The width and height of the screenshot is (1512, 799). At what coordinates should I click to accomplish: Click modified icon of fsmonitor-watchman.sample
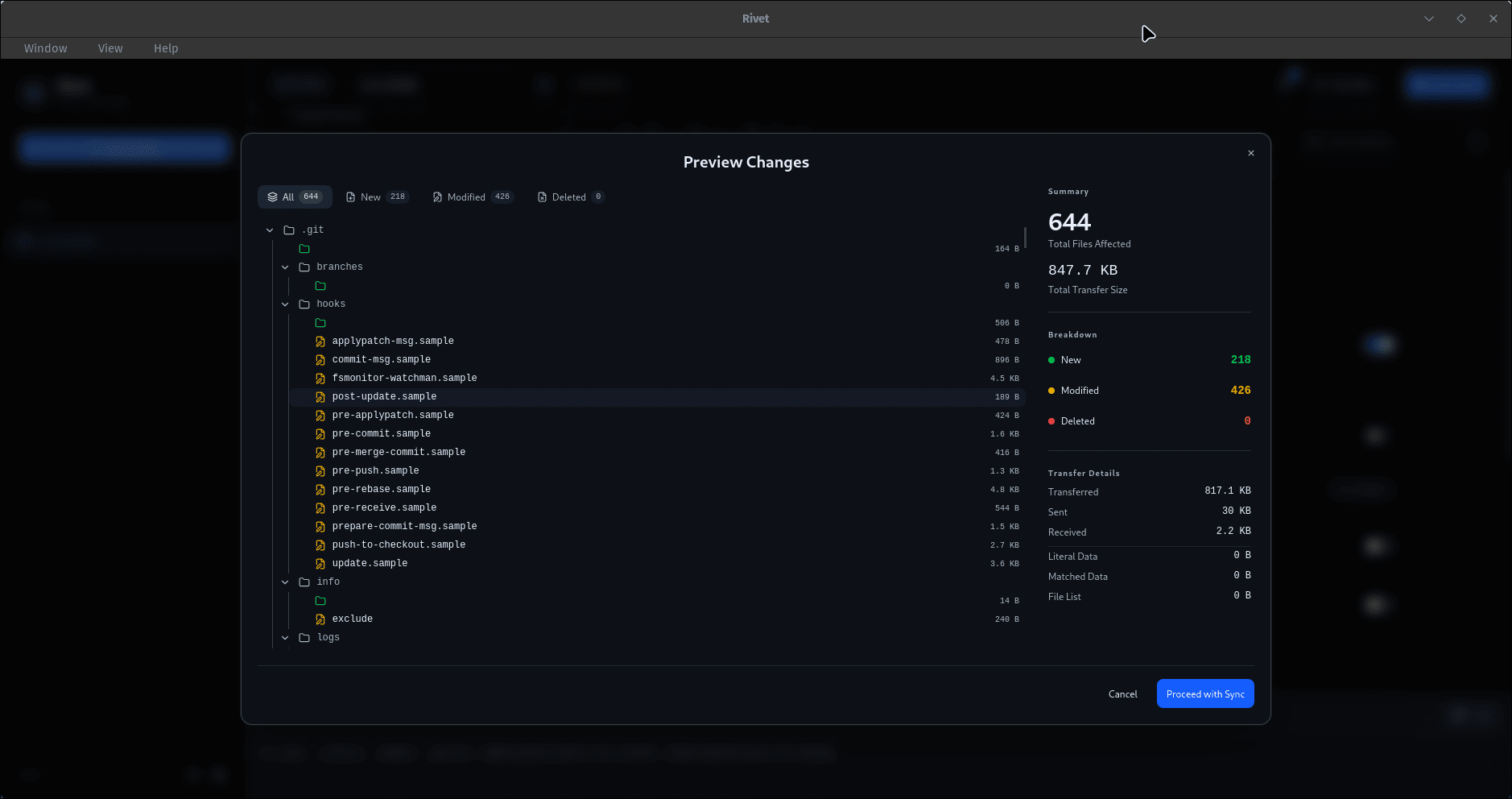(320, 379)
